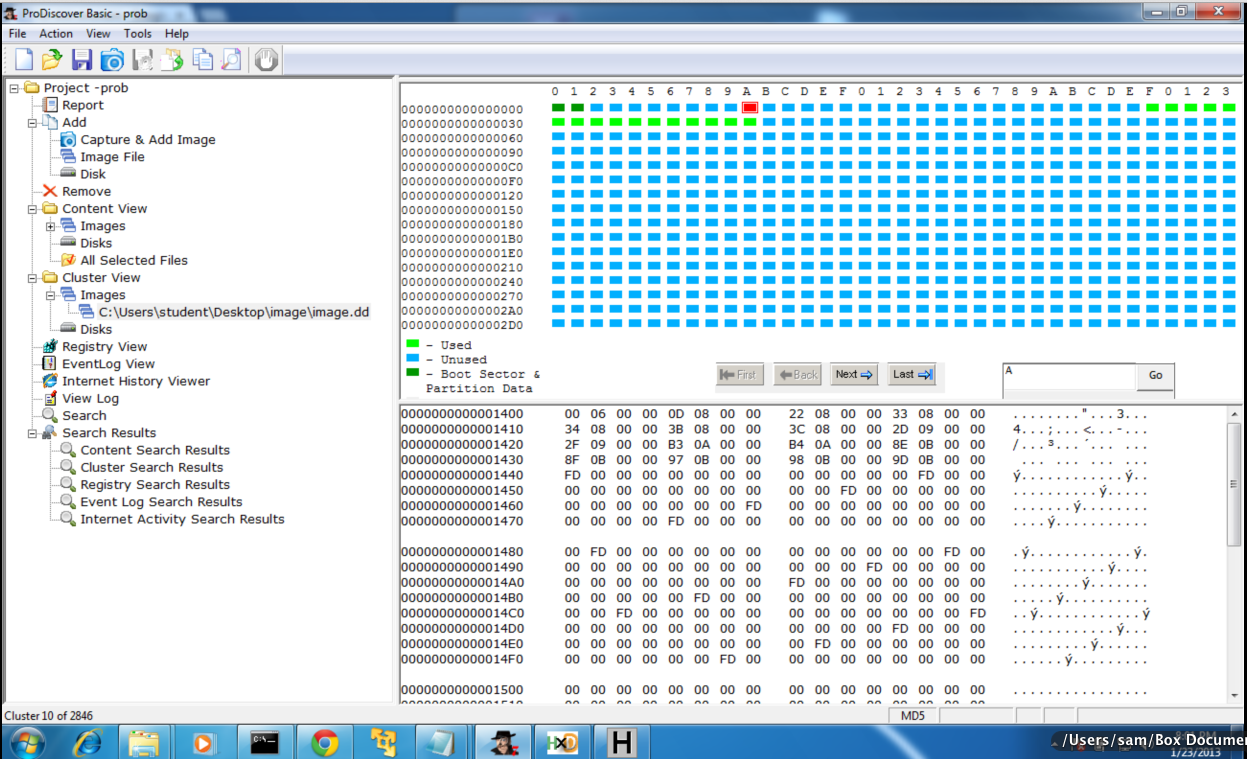The height and width of the screenshot is (759, 1247).
Task: Click the stop hand toolbar icon
Action: [265, 60]
